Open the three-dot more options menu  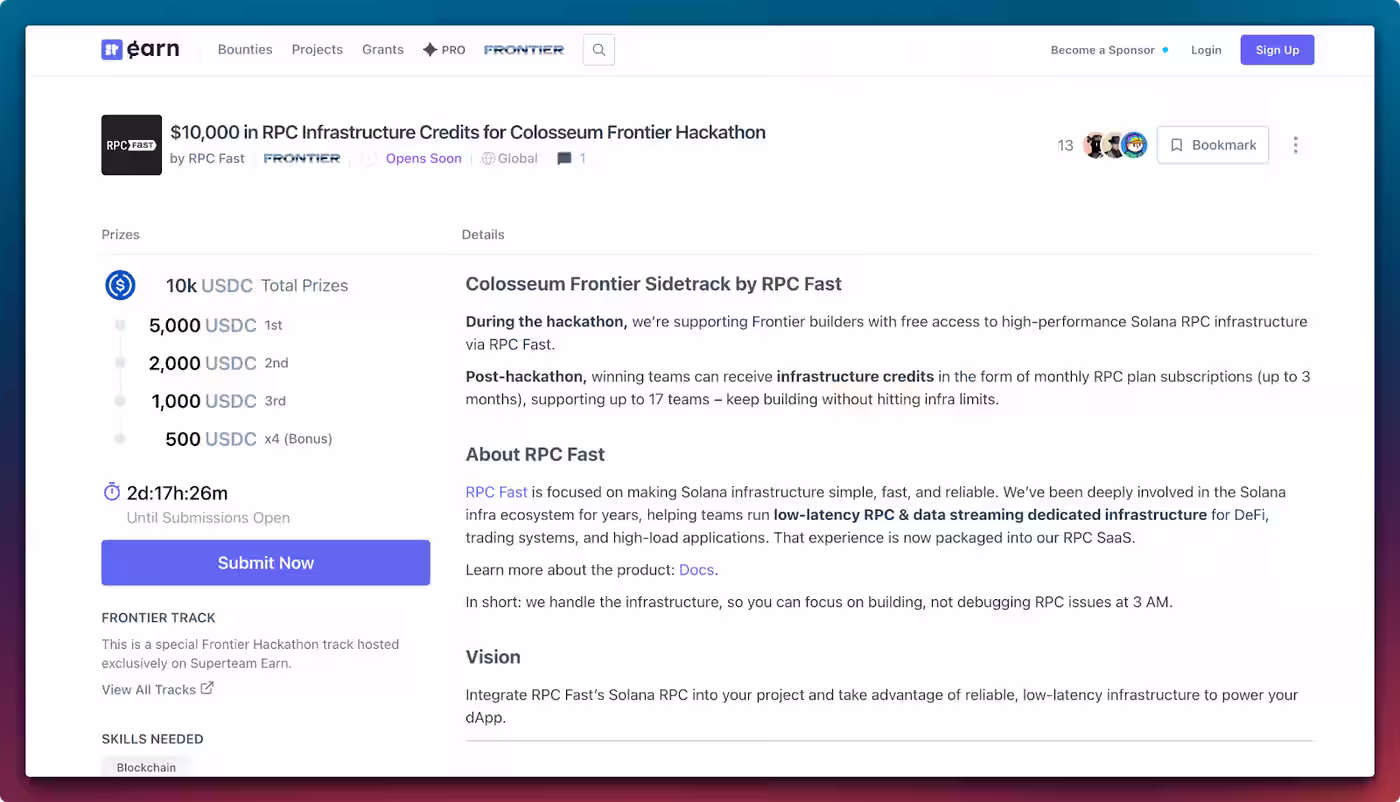(x=1295, y=145)
